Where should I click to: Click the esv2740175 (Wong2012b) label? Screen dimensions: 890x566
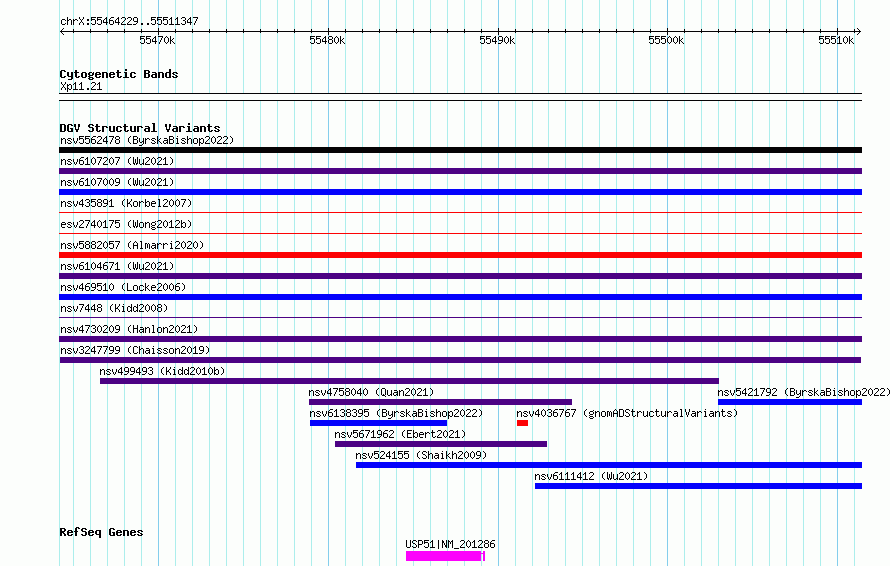coord(126,224)
